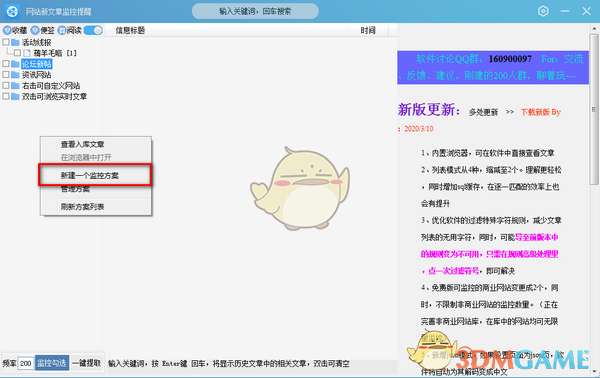Image resolution: width=600 pixels, height=378 pixels.
Task: Focus the keyword search box at top
Action: (255, 11)
